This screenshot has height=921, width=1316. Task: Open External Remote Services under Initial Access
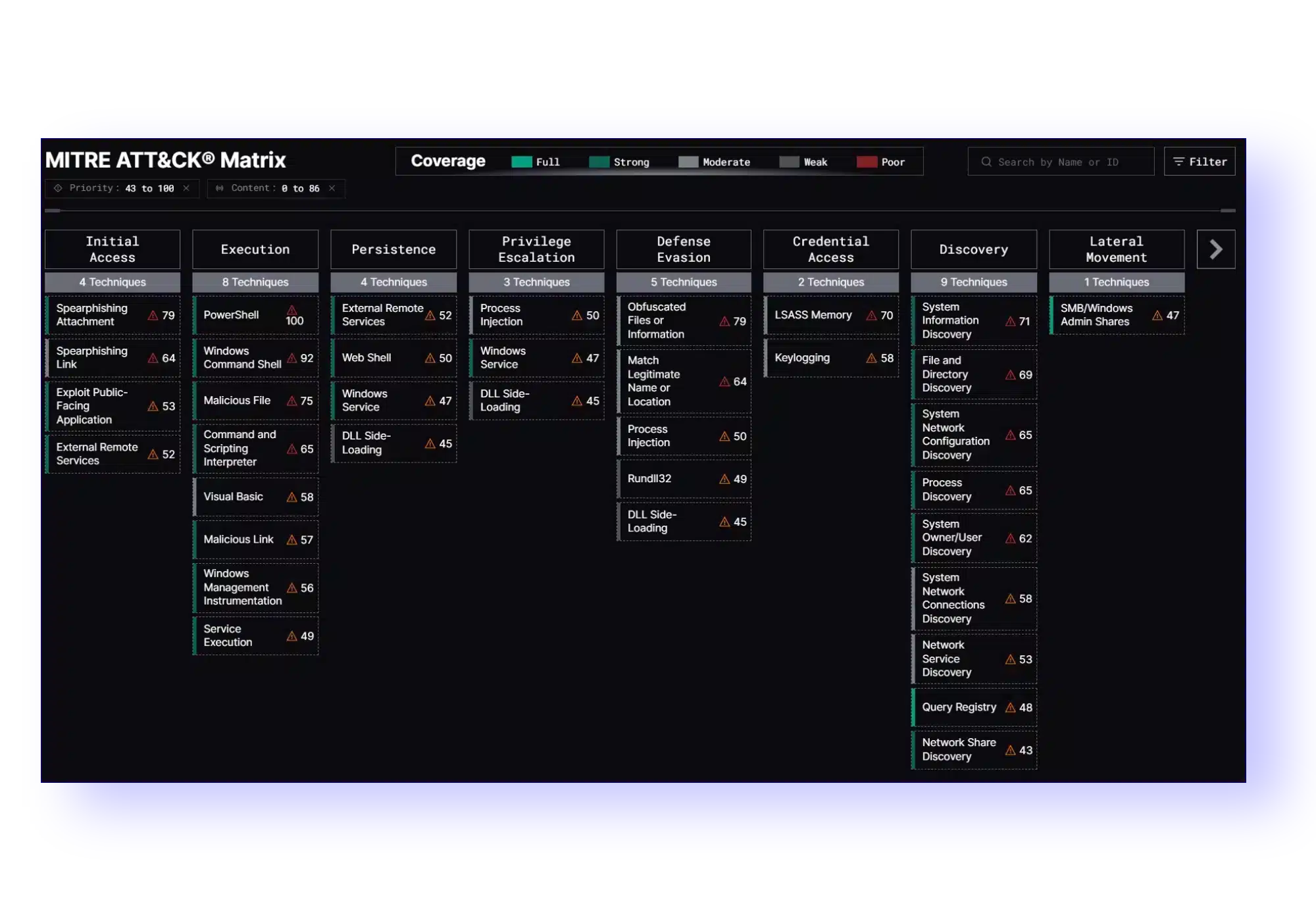coord(113,454)
